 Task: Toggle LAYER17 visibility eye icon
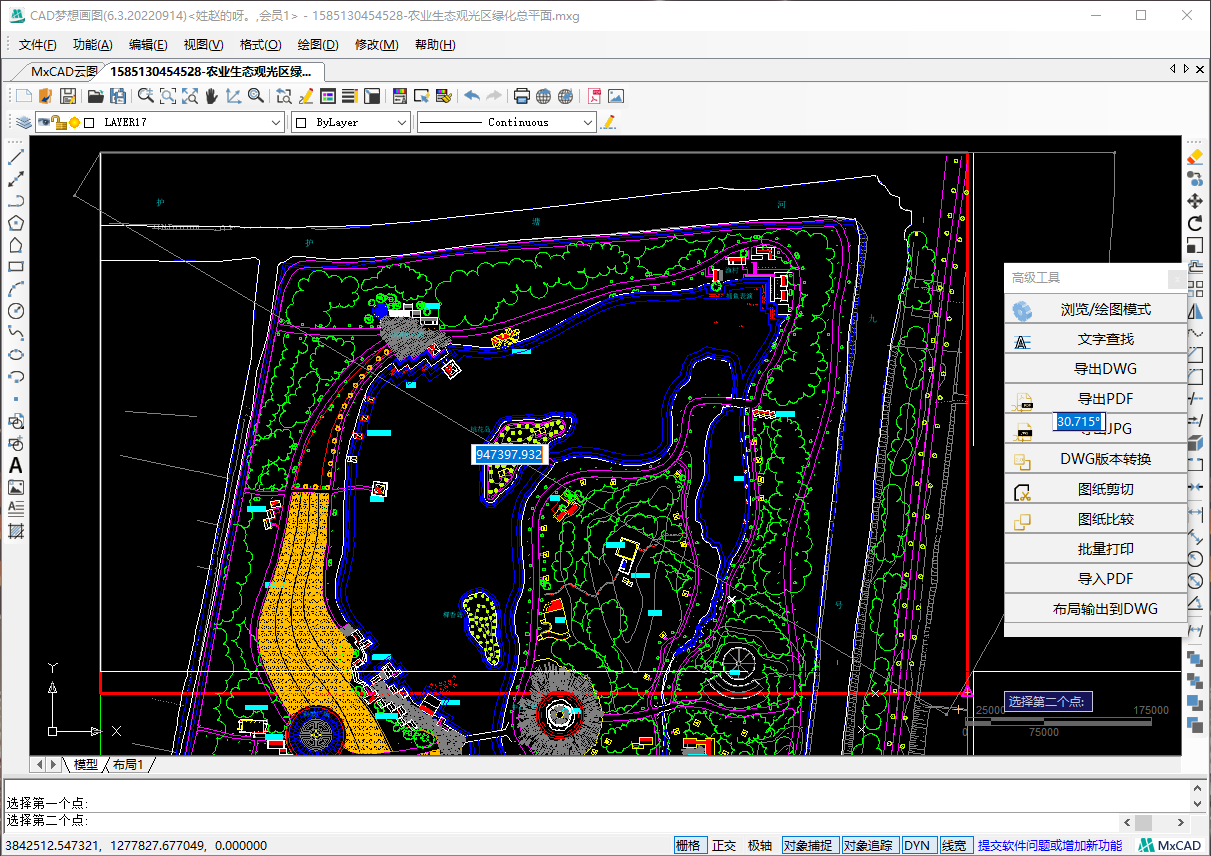click(44, 122)
